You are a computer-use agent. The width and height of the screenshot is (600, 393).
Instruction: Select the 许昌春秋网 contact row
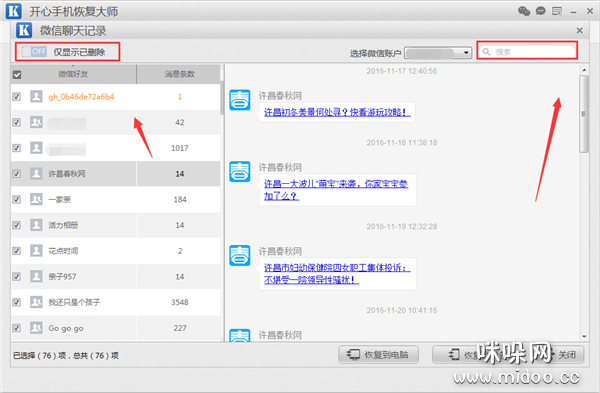tap(116, 174)
